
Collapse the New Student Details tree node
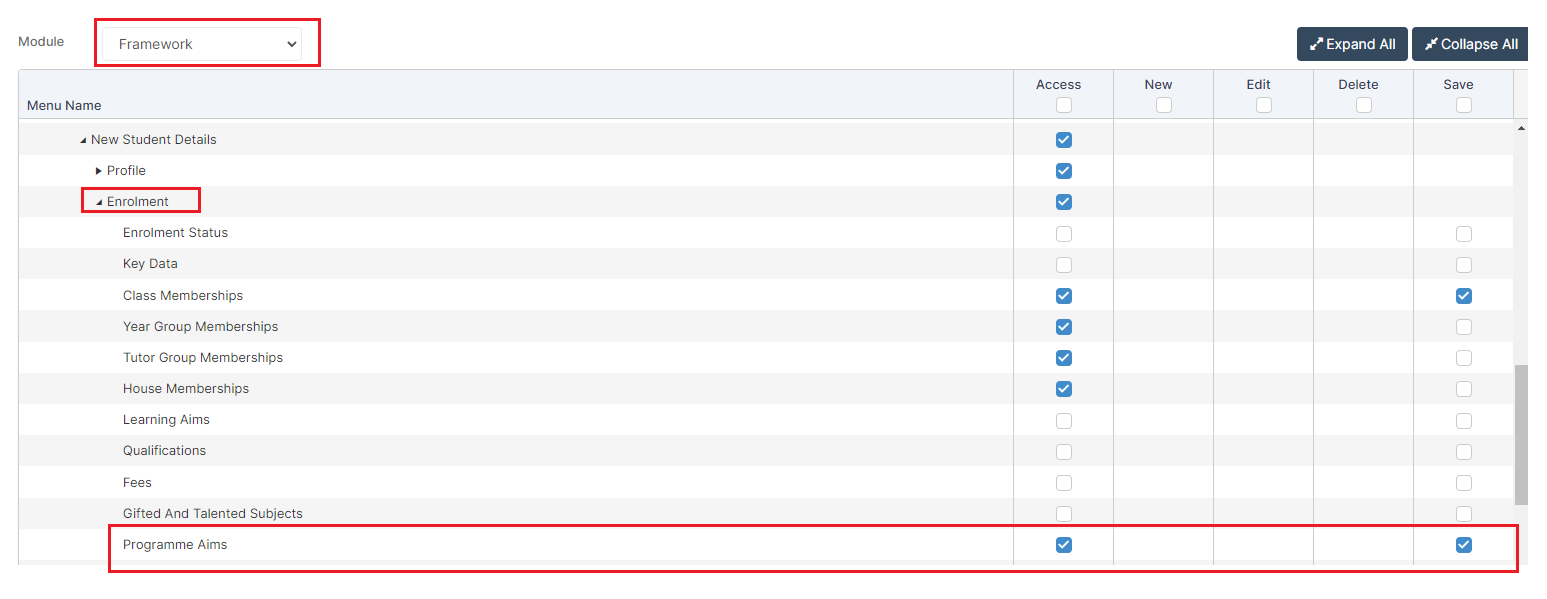(83, 140)
